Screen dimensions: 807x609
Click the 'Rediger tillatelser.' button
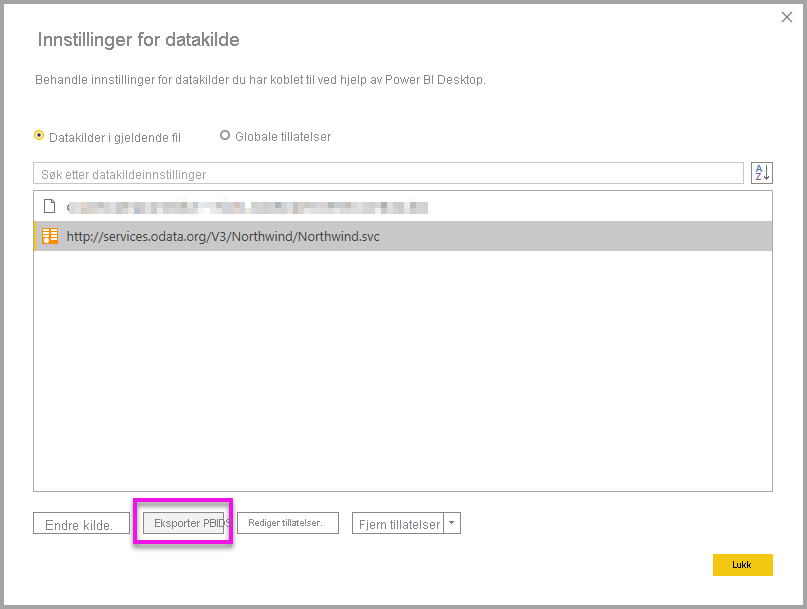288,523
